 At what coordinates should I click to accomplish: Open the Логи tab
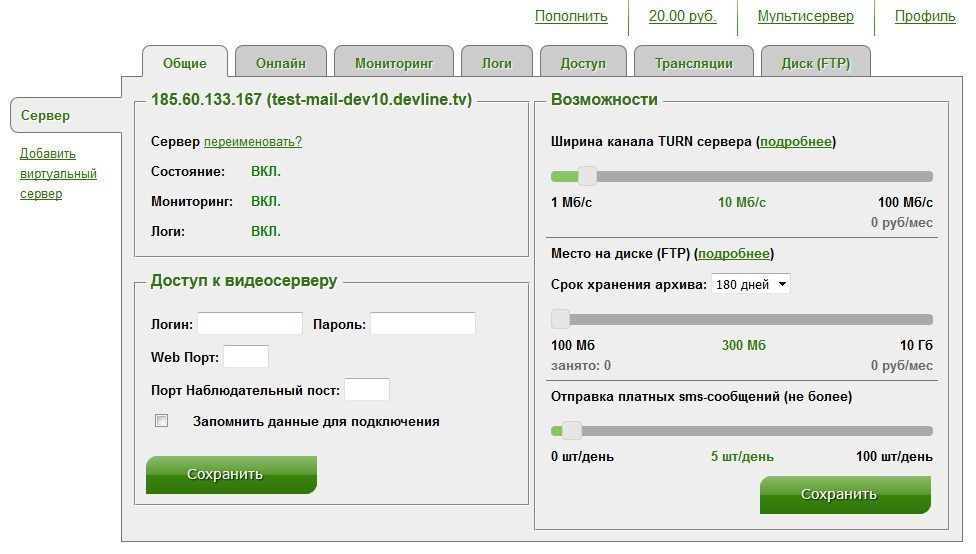496,62
